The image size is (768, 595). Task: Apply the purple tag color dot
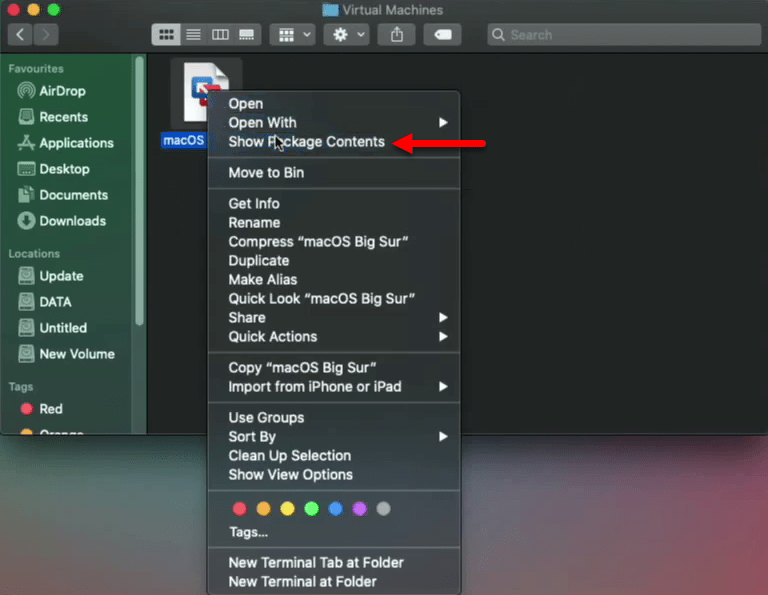[360, 509]
